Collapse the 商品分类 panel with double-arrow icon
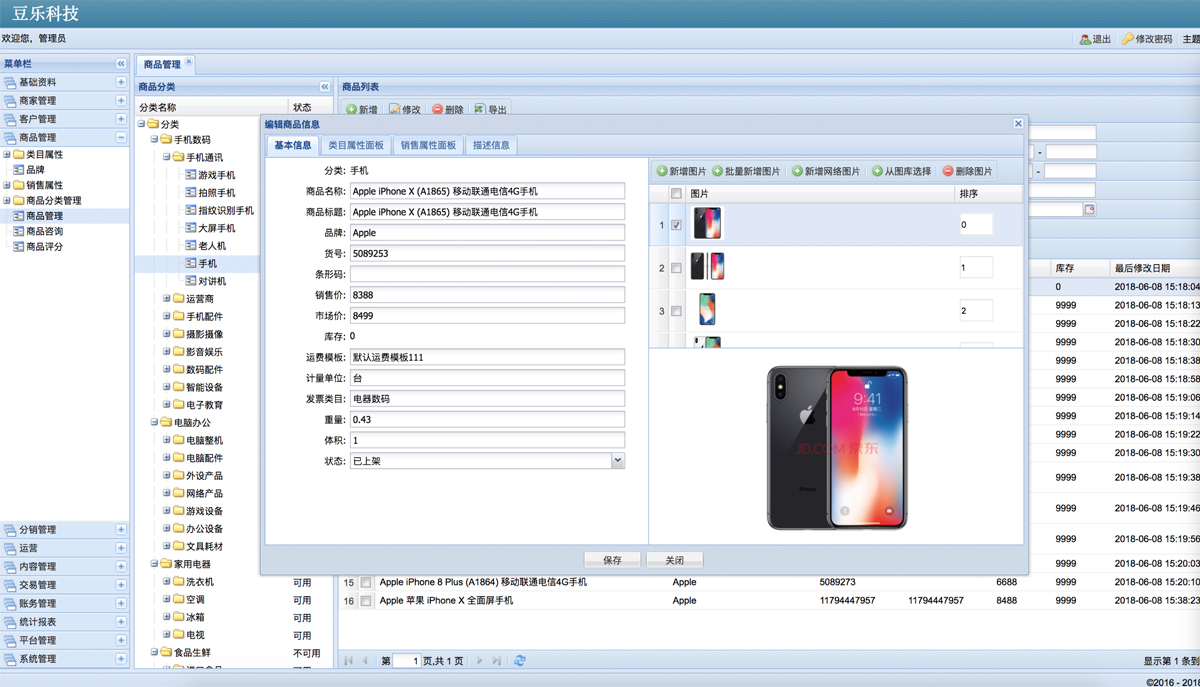The image size is (1200, 687). pos(324,87)
